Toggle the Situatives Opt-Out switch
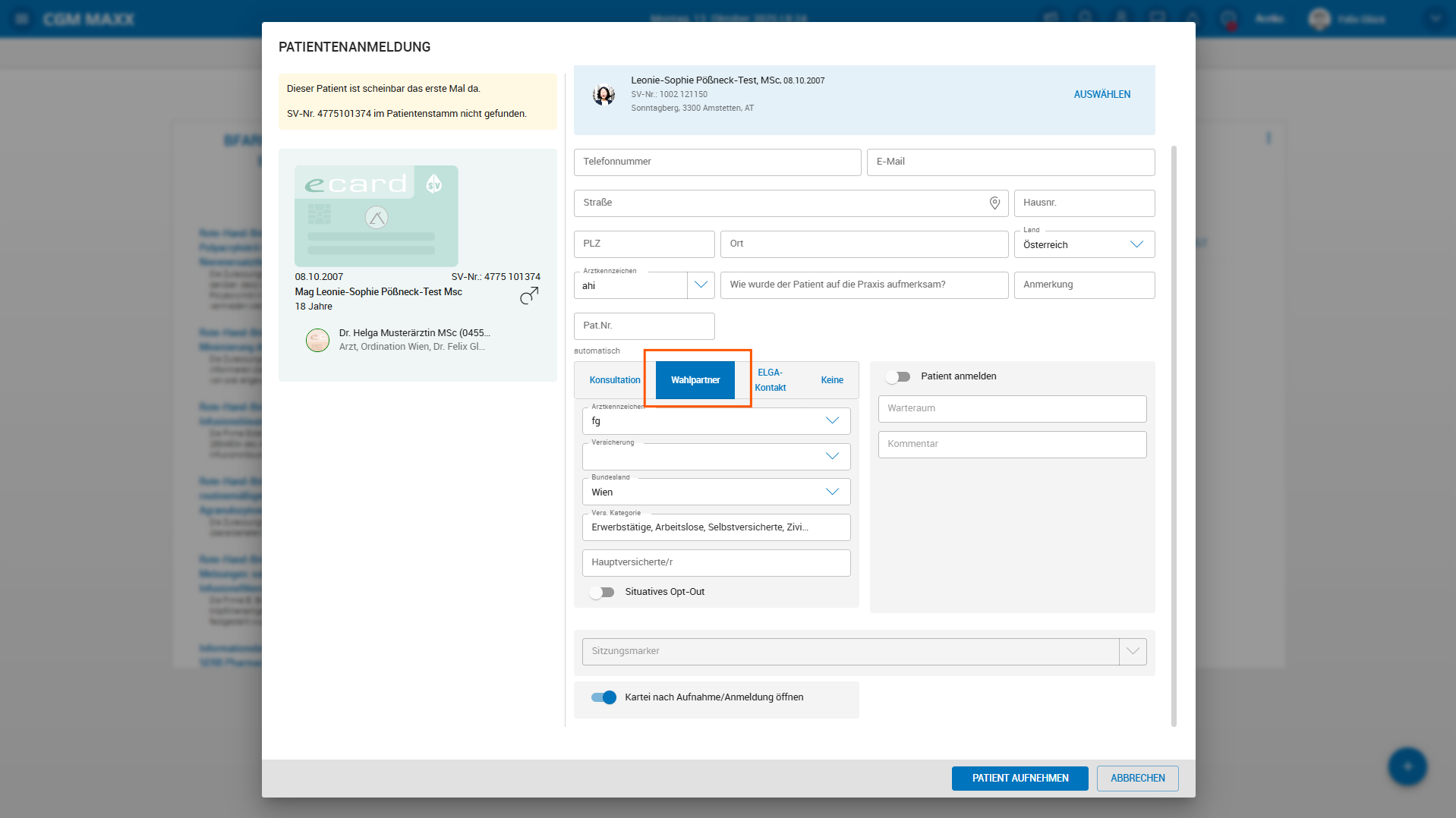This screenshot has width=1456, height=818. [602, 593]
